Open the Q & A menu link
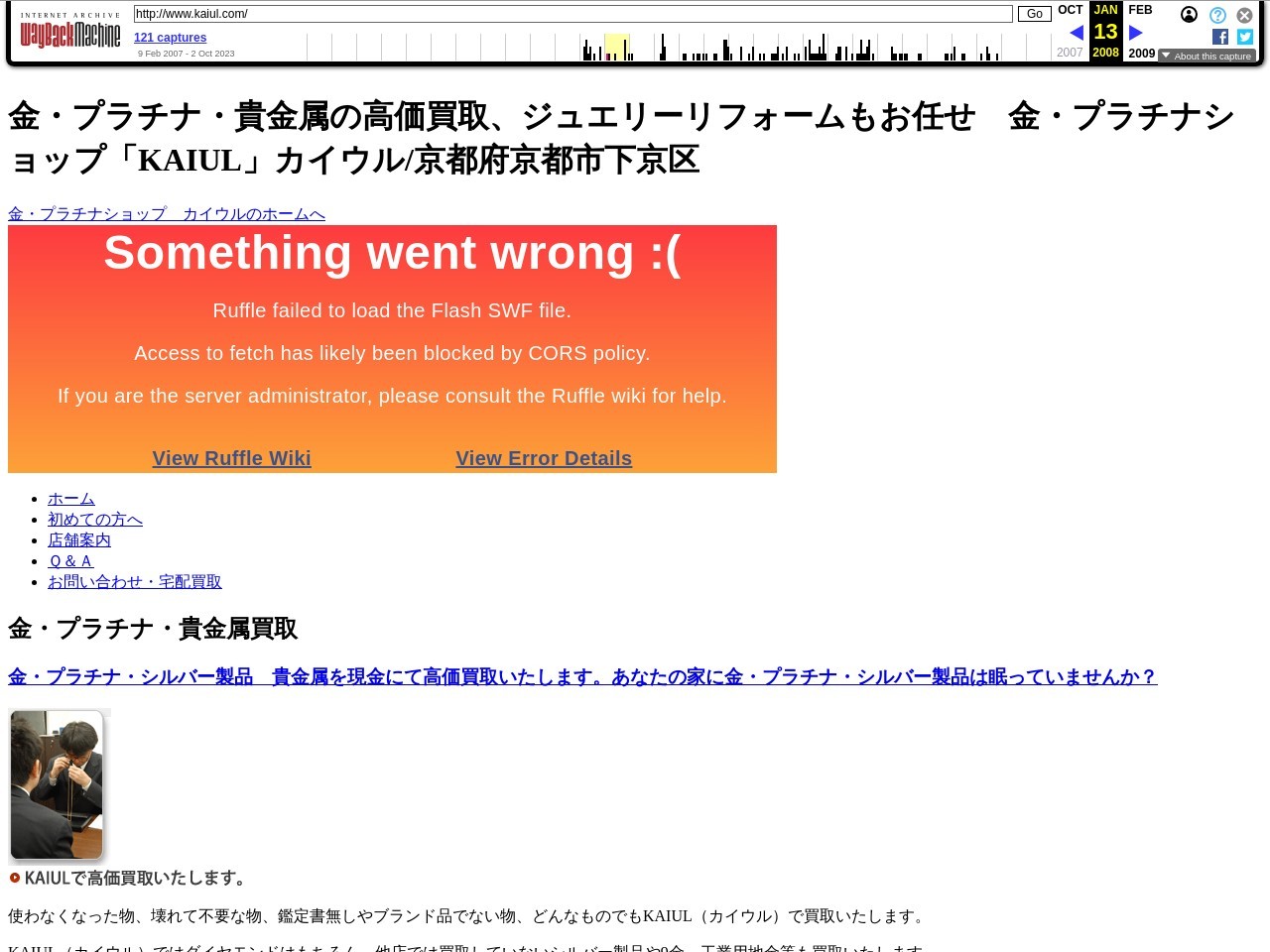The height and width of the screenshot is (952, 1270). tap(69, 561)
